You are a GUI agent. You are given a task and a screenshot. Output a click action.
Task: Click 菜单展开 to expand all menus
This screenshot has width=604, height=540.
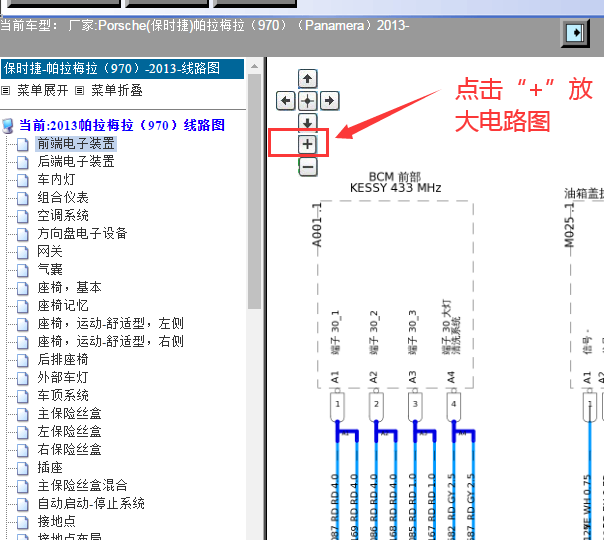tap(42, 91)
